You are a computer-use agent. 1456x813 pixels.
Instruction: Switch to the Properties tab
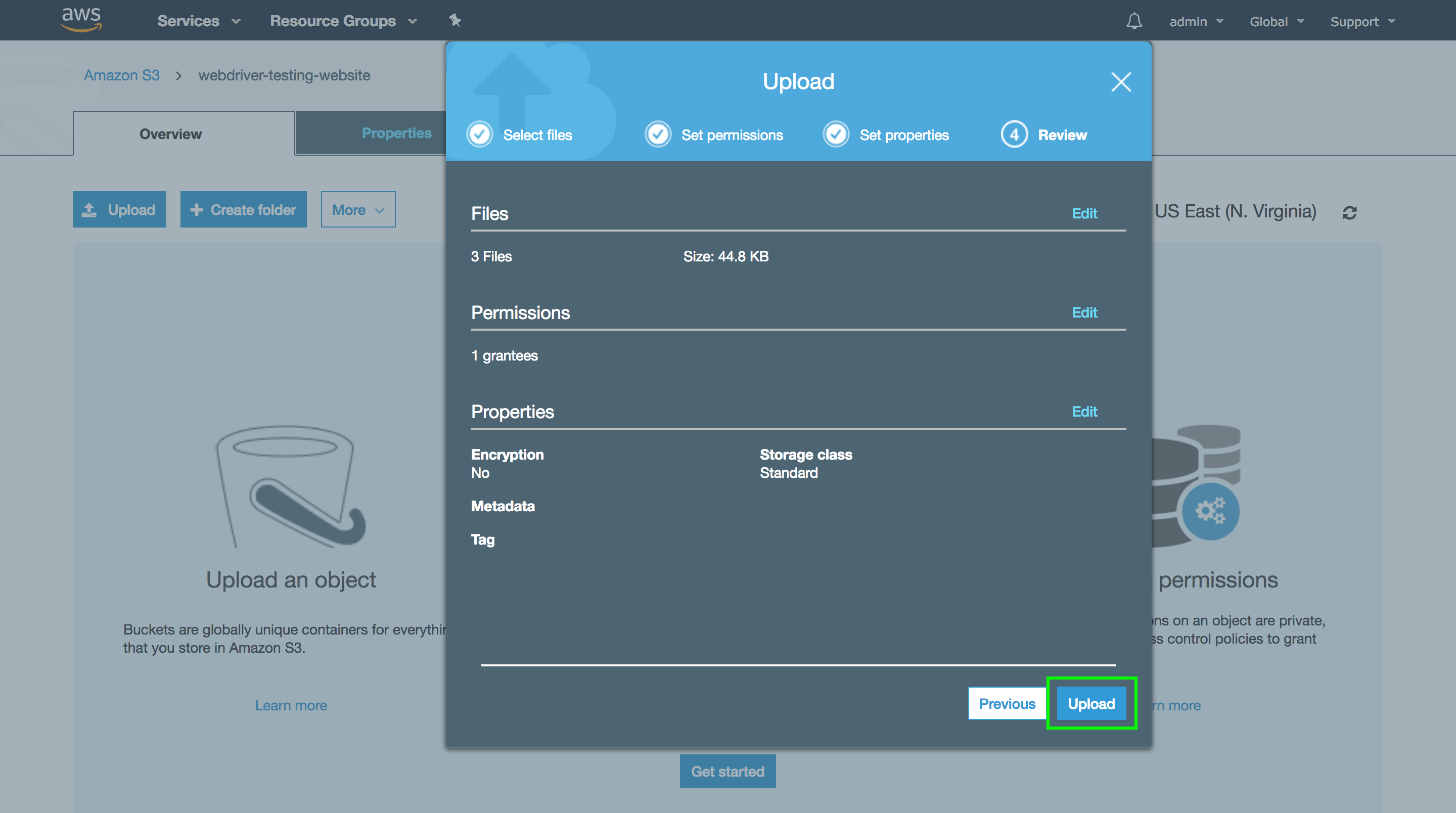[396, 133]
